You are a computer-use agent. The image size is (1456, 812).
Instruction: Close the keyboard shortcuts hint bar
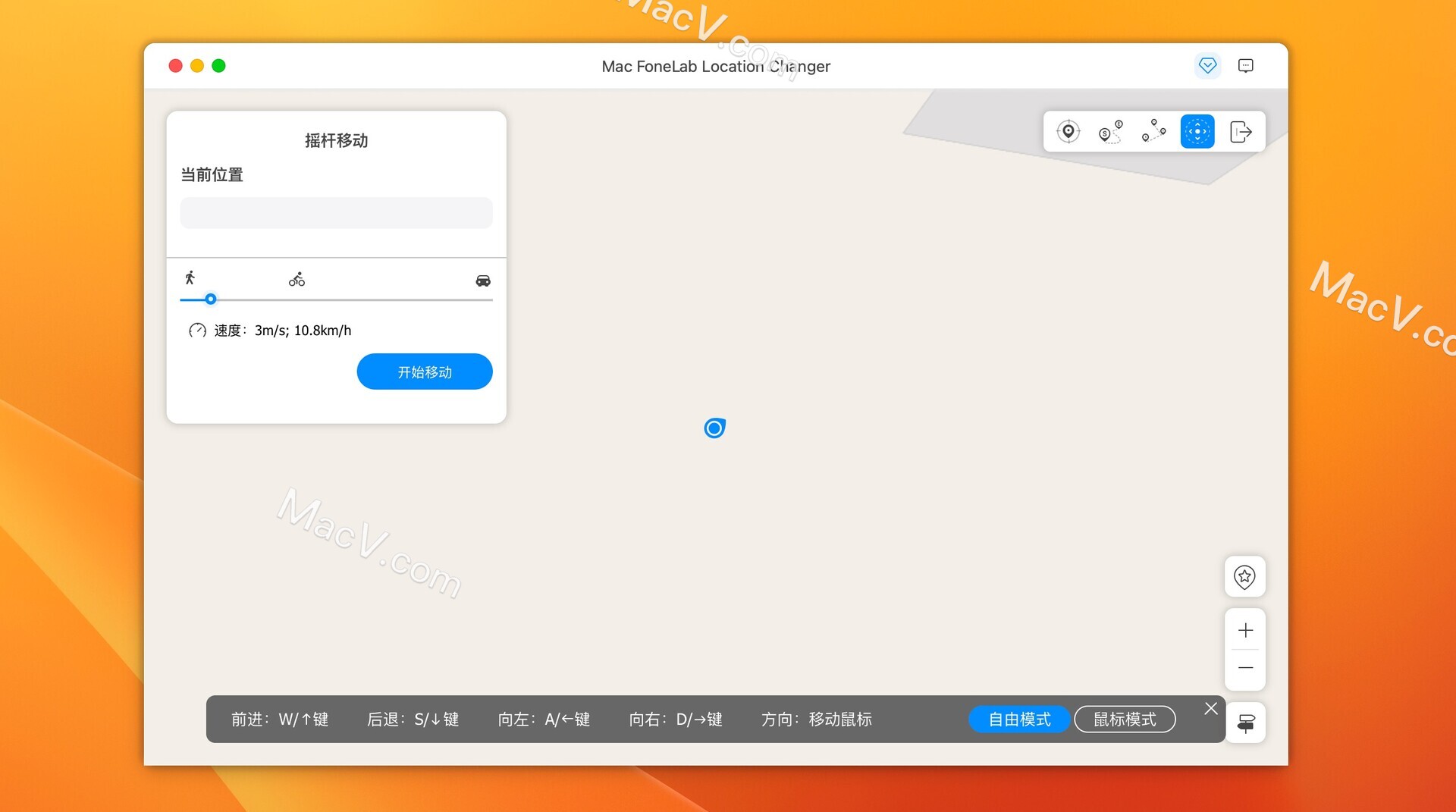(x=1211, y=708)
